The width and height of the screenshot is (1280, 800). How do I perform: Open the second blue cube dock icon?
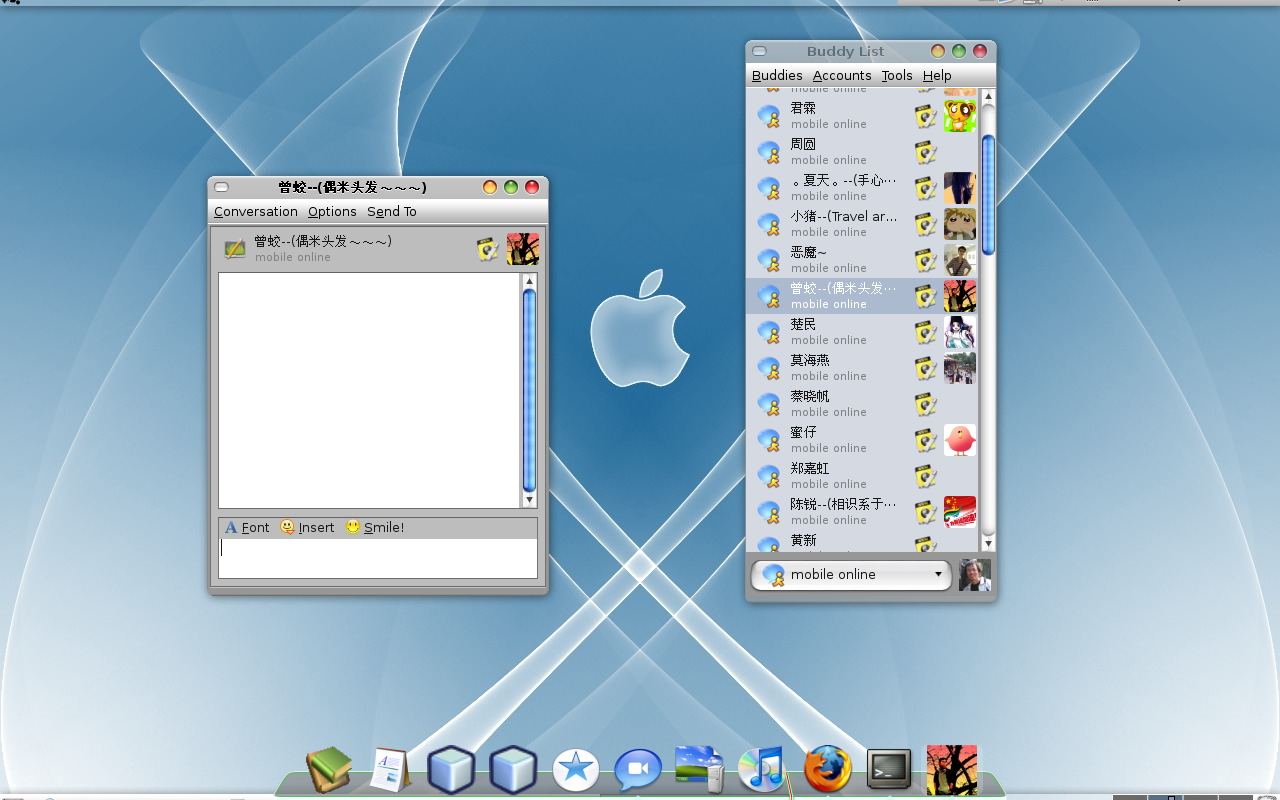coord(513,770)
